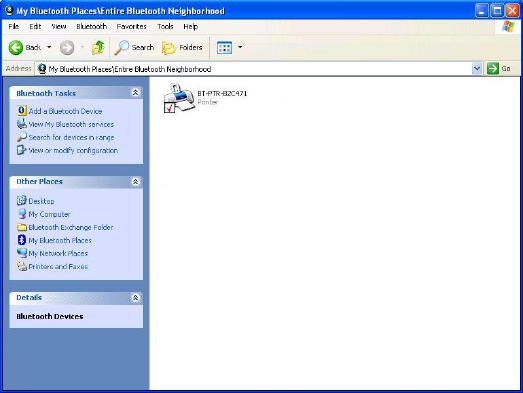
Task: Collapse the Other Places panel
Action: pyautogui.click(x=135, y=181)
